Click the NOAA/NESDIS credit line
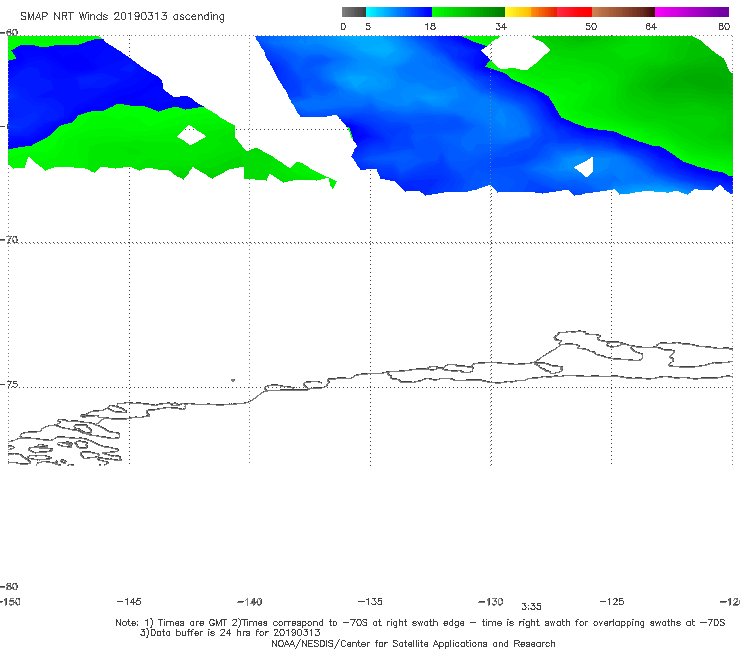Image resolution: width=740 pixels, height=650 pixels. pos(413,644)
